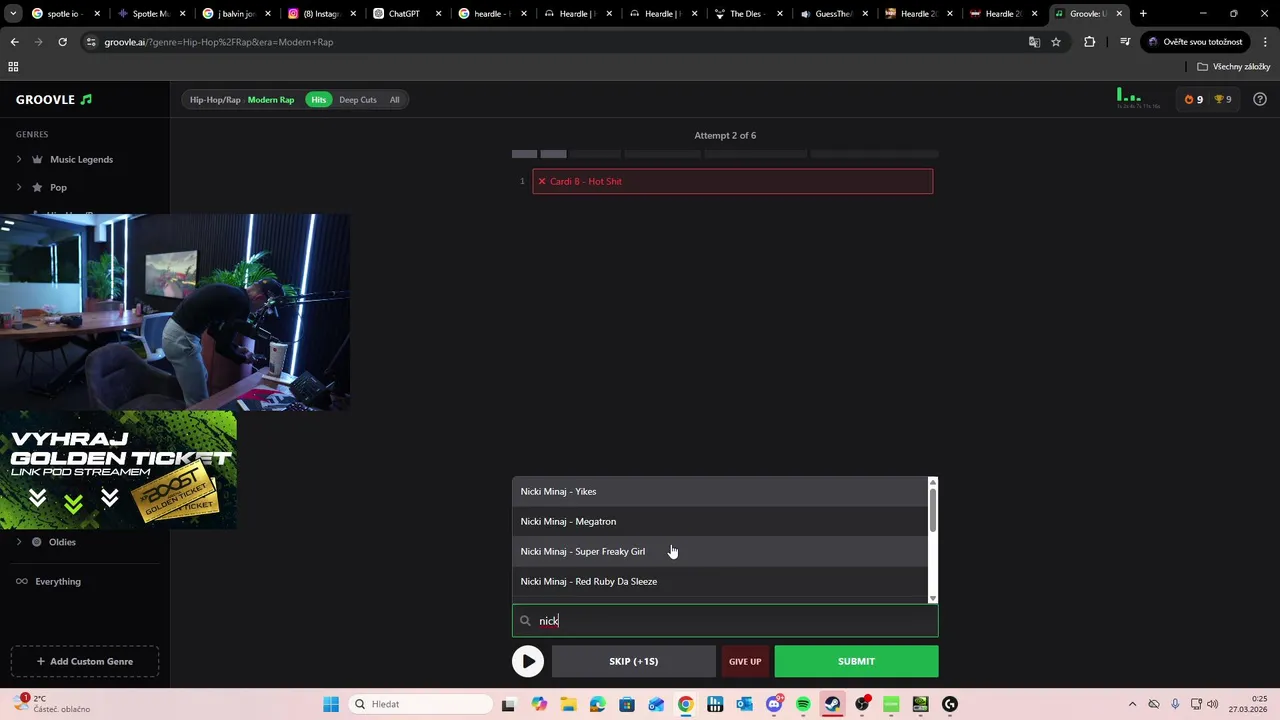Screen dimensions: 1280x720
Task: Expand the Music Legends genre
Action: click(18, 159)
